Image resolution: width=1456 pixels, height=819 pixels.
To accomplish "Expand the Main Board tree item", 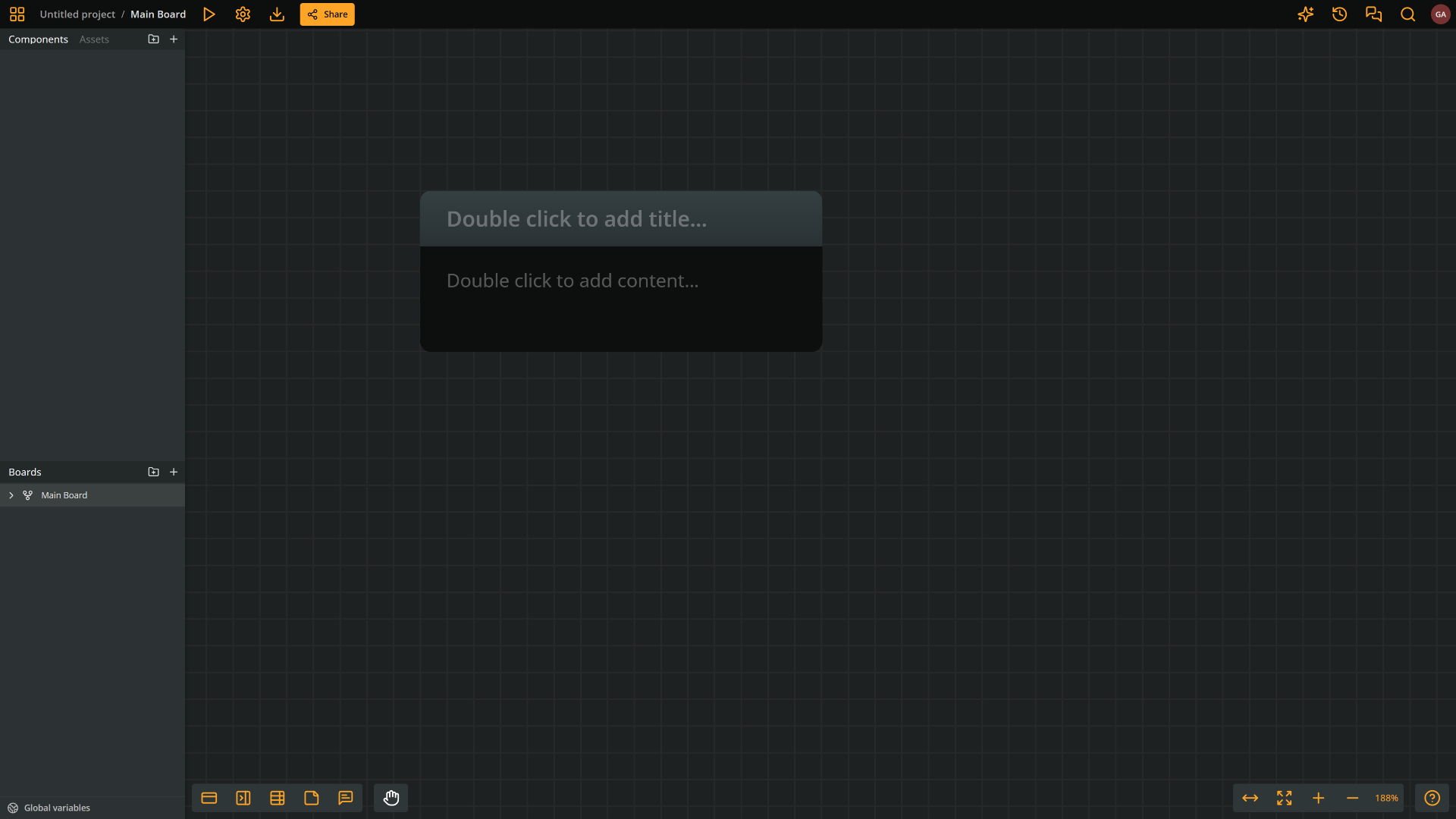I will click(x=11, y=495).
